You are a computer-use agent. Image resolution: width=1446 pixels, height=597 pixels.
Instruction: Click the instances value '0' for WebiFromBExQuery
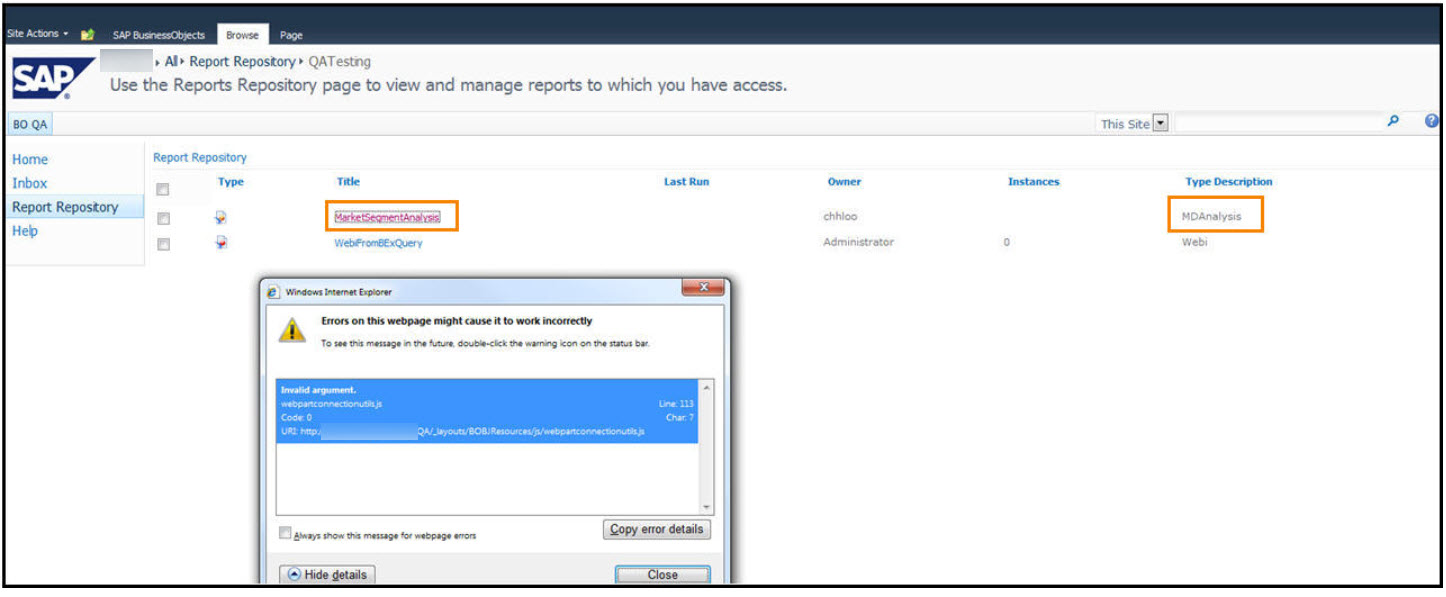coord(1007,242)
